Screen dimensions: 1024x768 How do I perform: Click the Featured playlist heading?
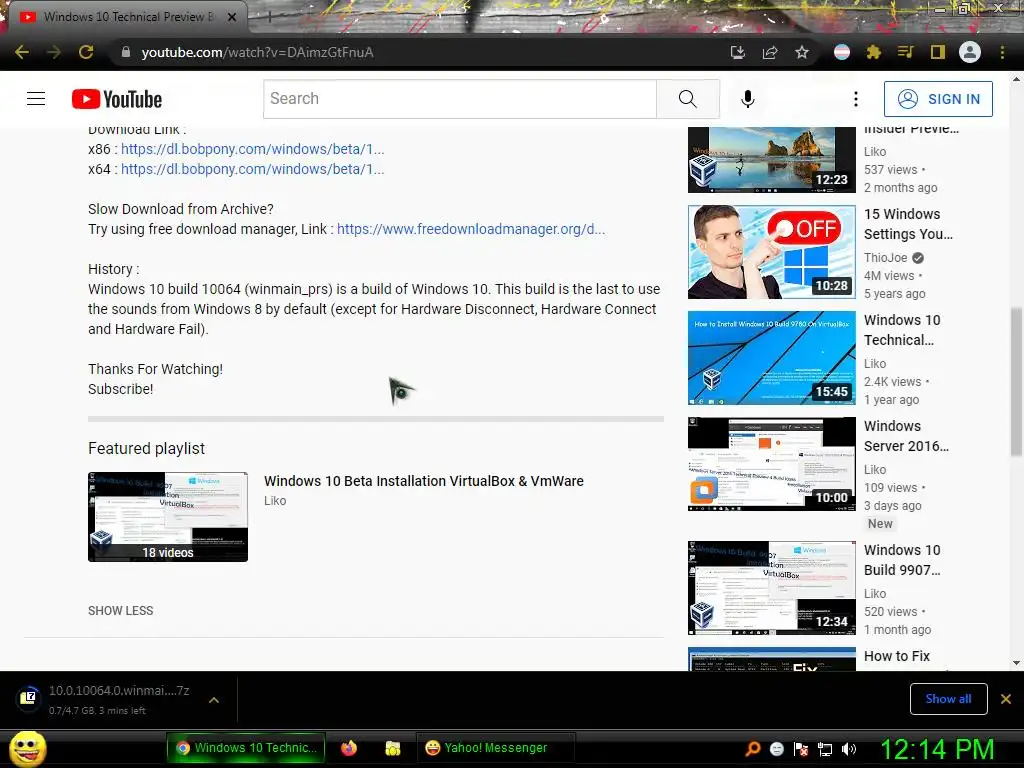coord(146,449)
